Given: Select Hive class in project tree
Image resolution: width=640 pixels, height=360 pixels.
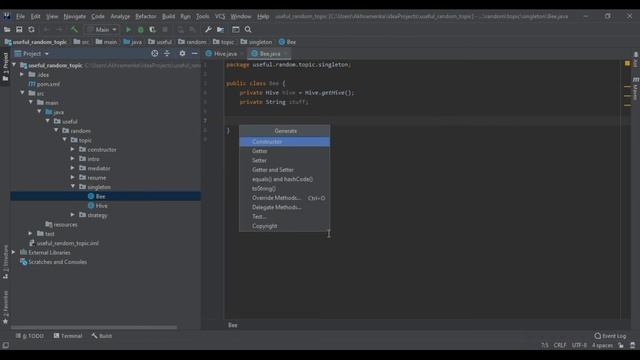Looking at the screenshot, I should click(98, 206).
